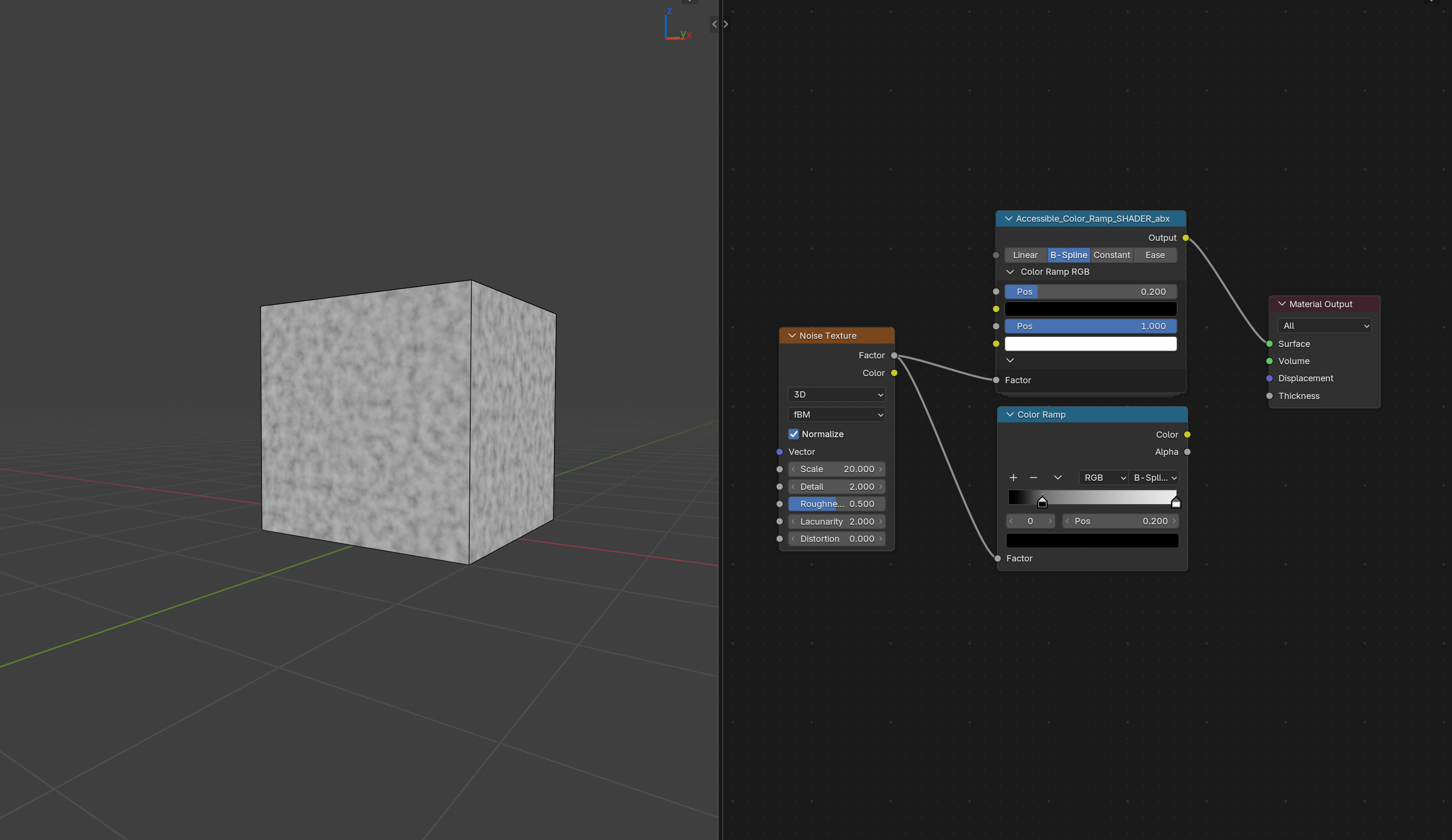1452x840 pixels.
Task: Click the Scale value field
Action: (836, 469)
